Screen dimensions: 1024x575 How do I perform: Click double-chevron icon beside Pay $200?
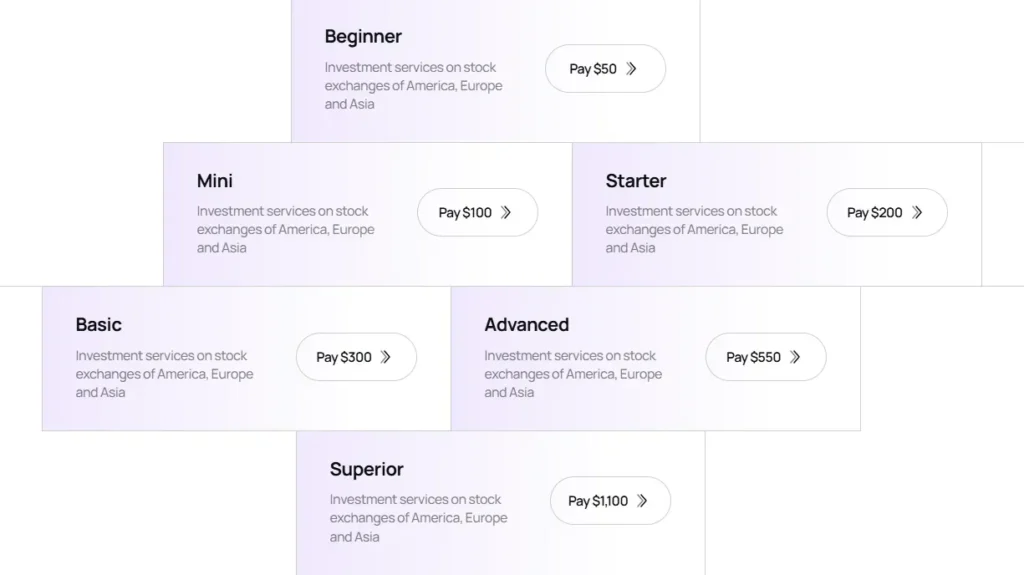917,213
